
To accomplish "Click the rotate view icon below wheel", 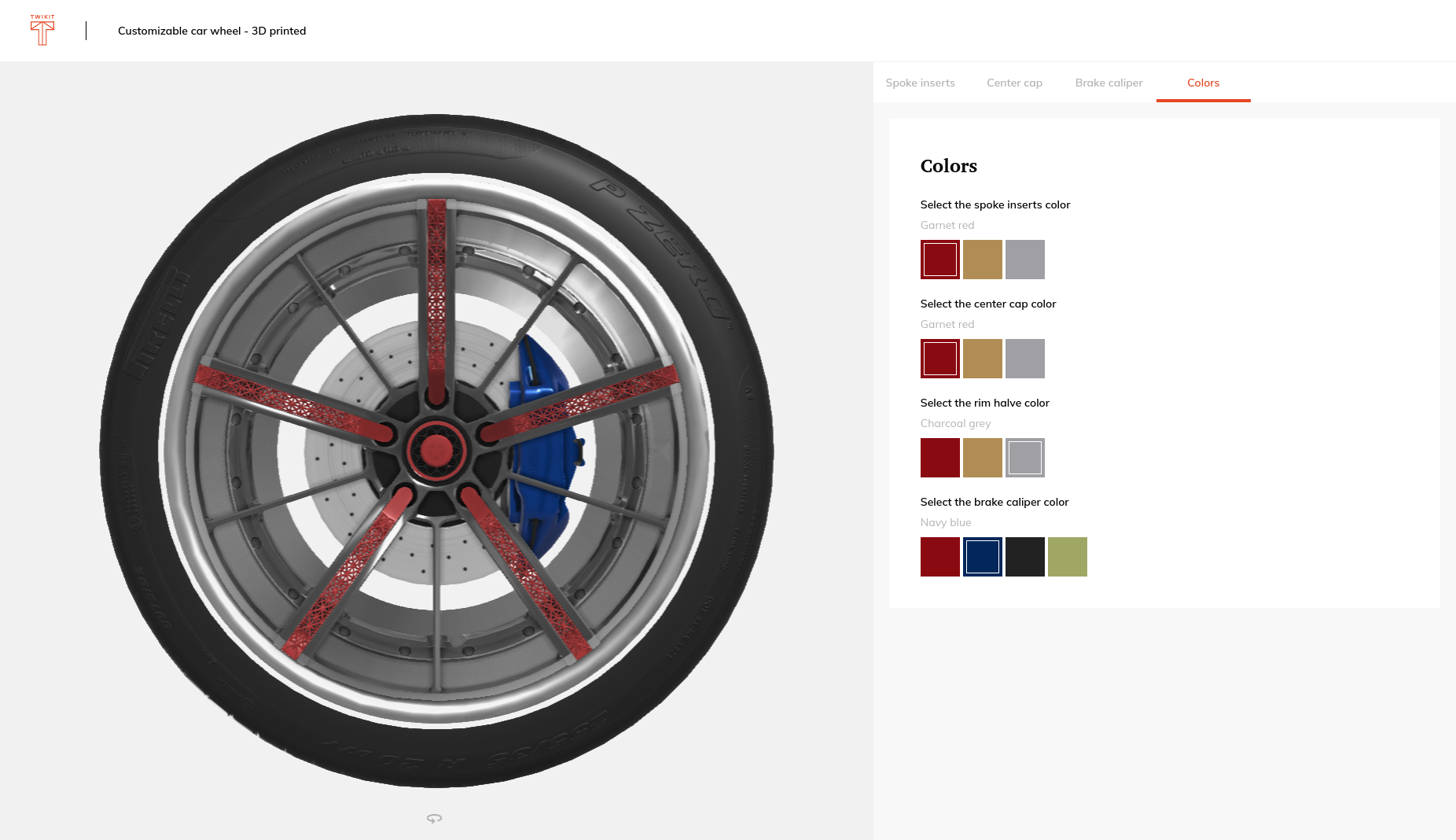I will coord(434,819).
